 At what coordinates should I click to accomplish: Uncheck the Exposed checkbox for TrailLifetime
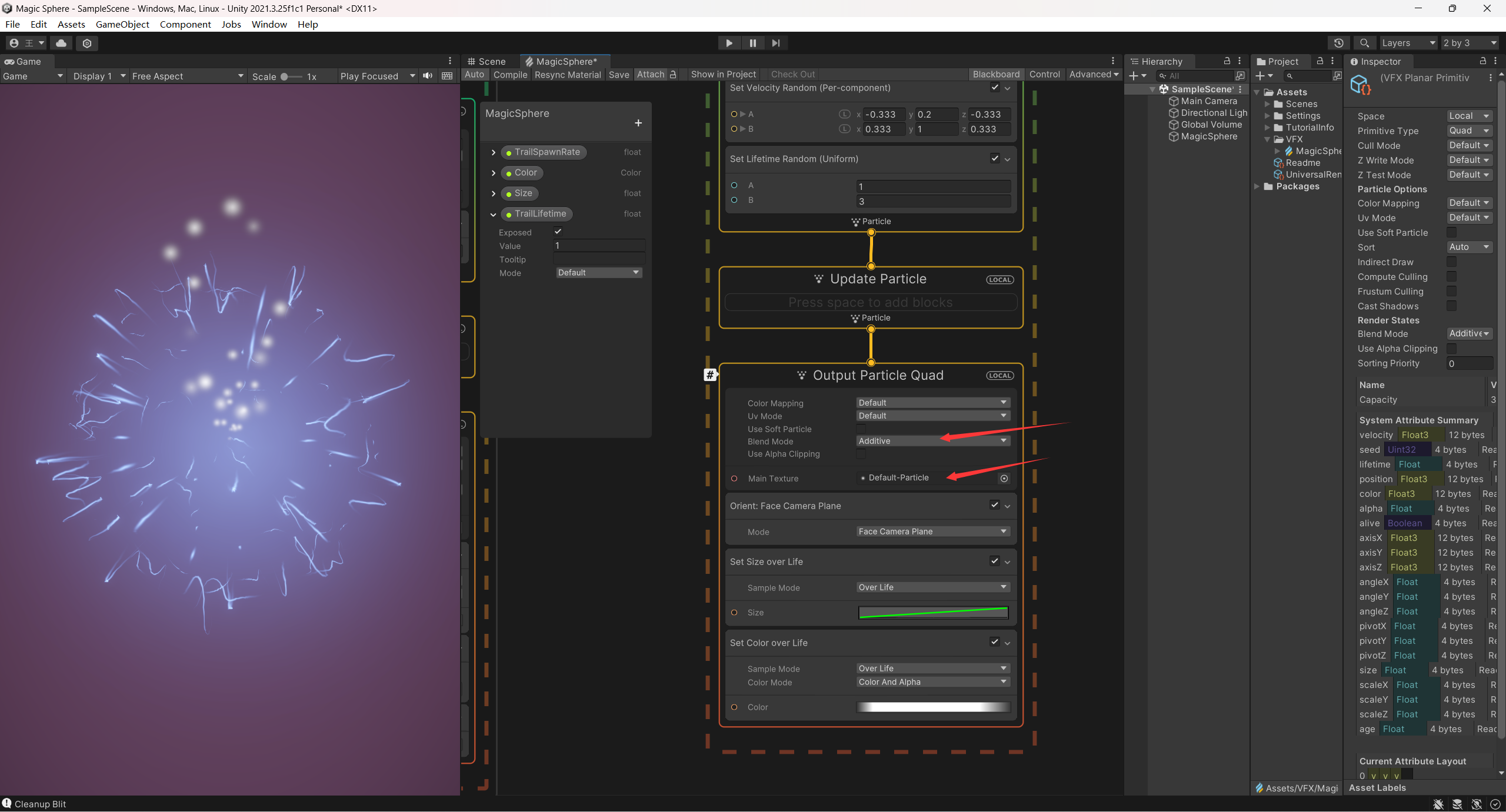[558, 232]
